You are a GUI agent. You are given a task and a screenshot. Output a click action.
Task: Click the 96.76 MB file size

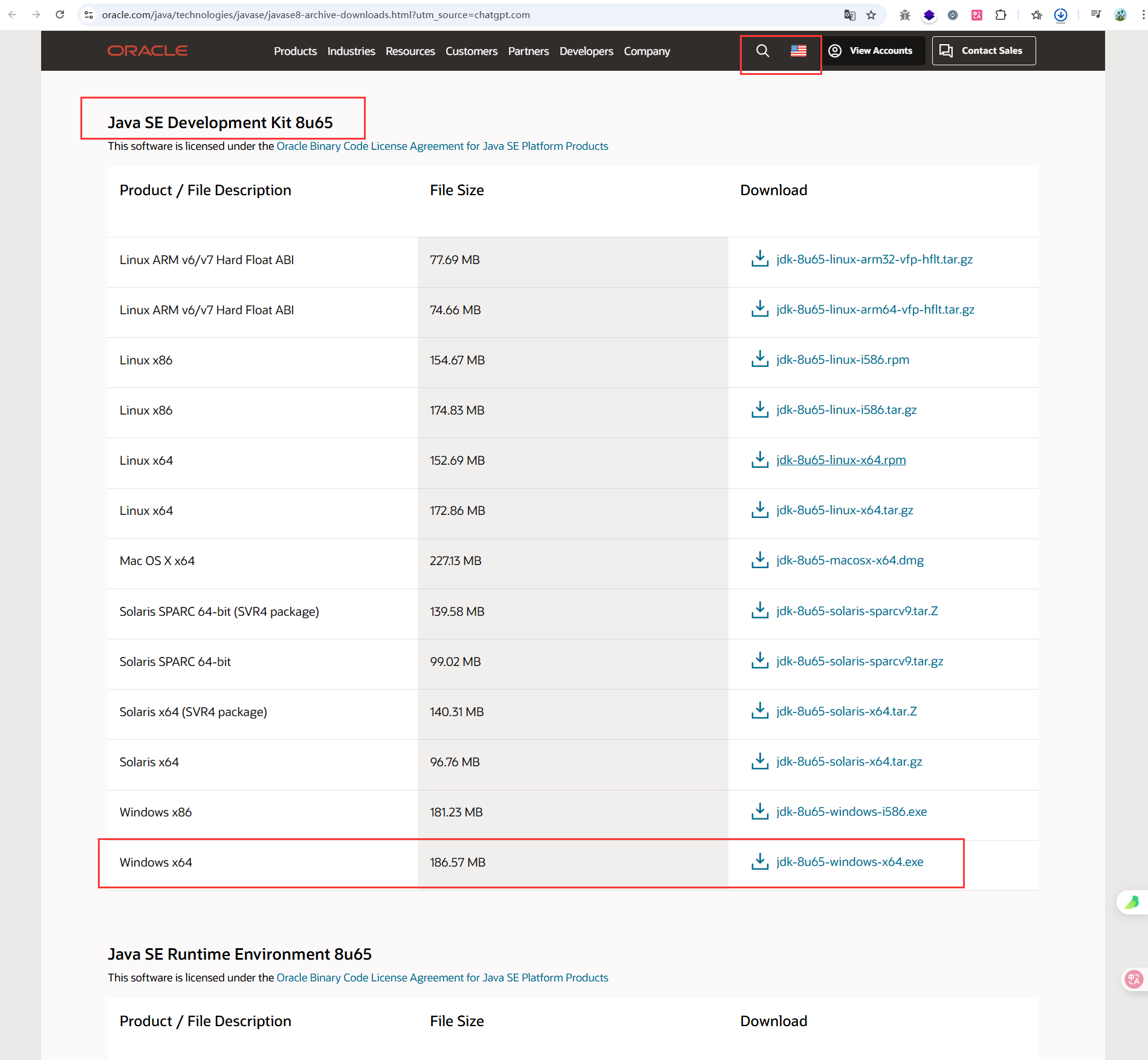[455, 762]
